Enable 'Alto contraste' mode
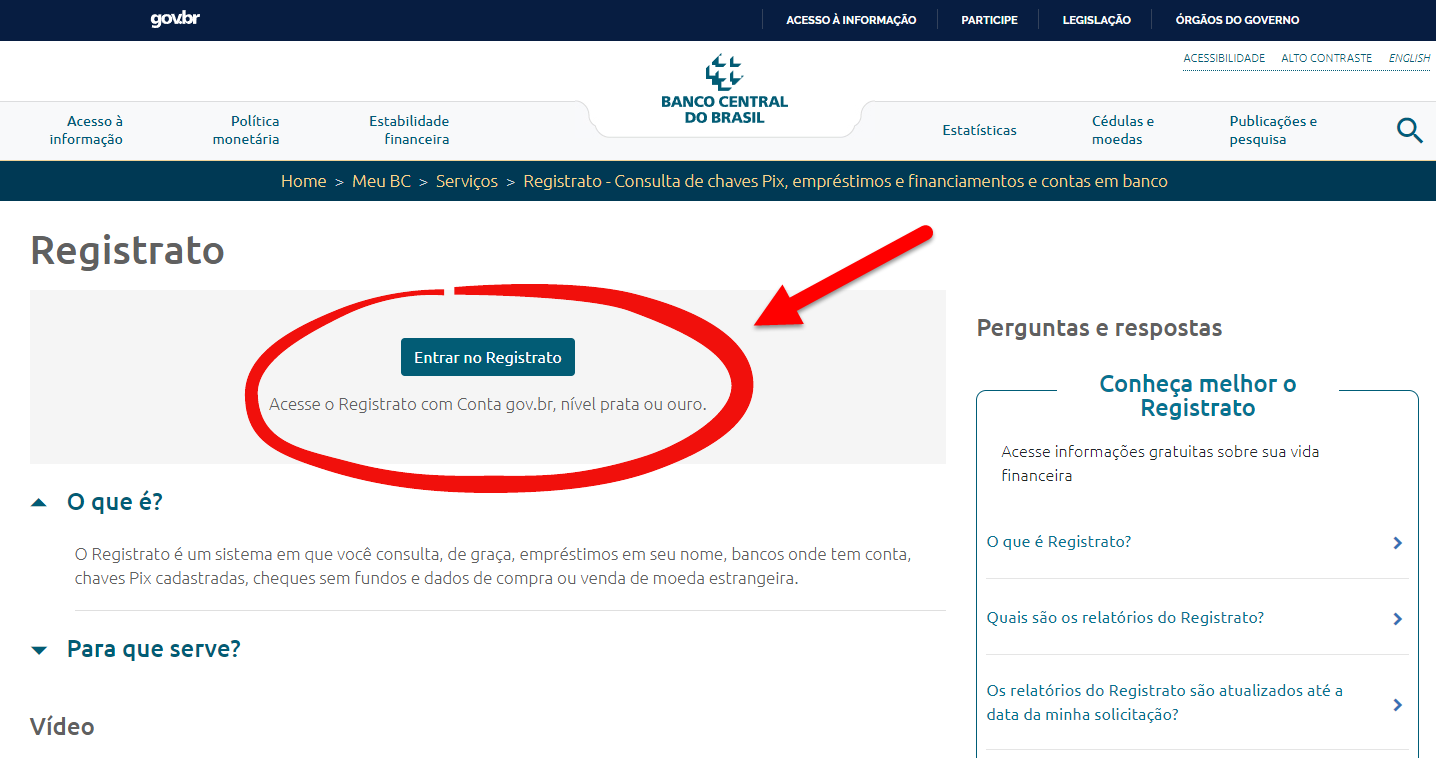 1327,58
